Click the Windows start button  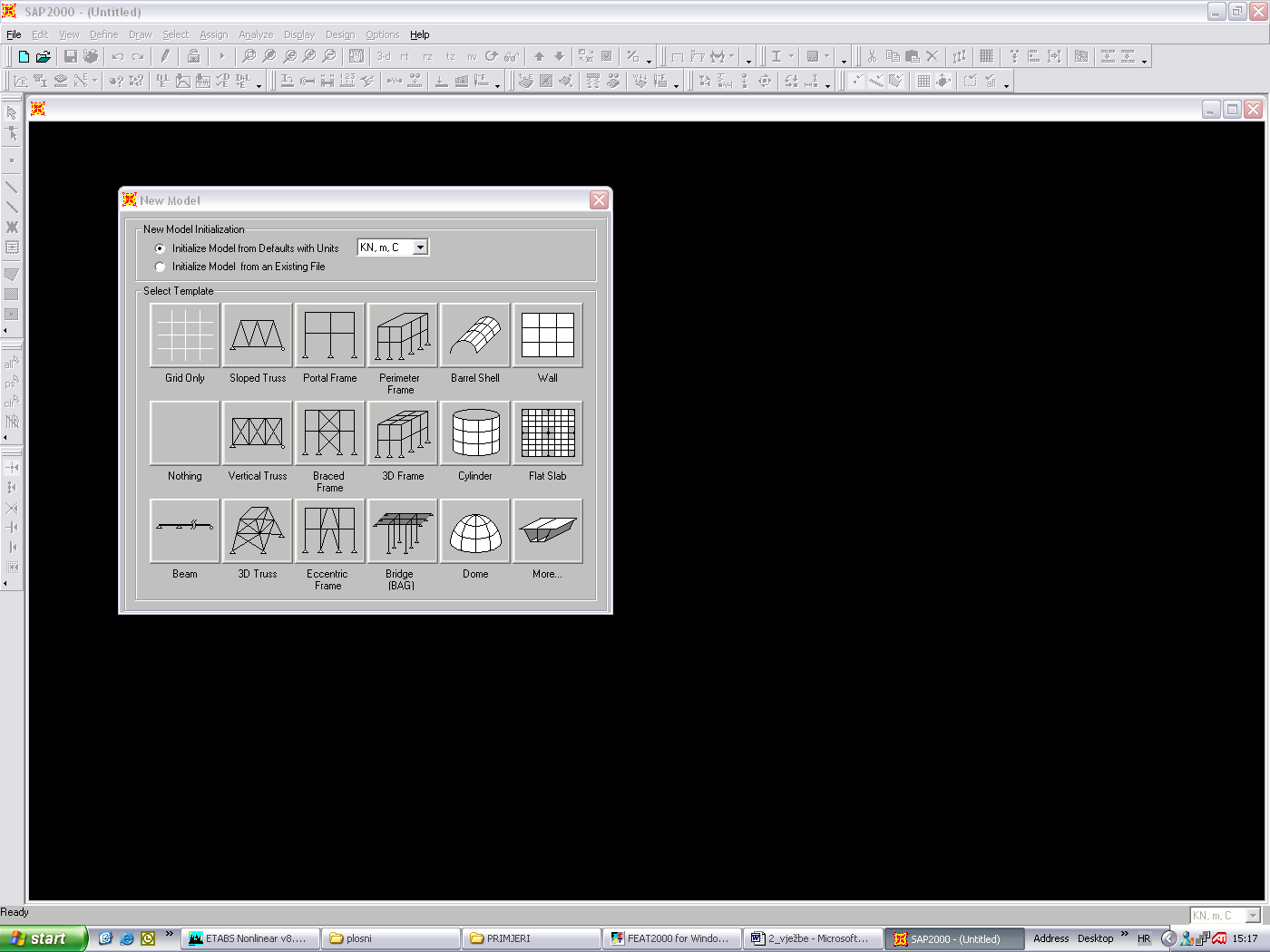[44, 938]
